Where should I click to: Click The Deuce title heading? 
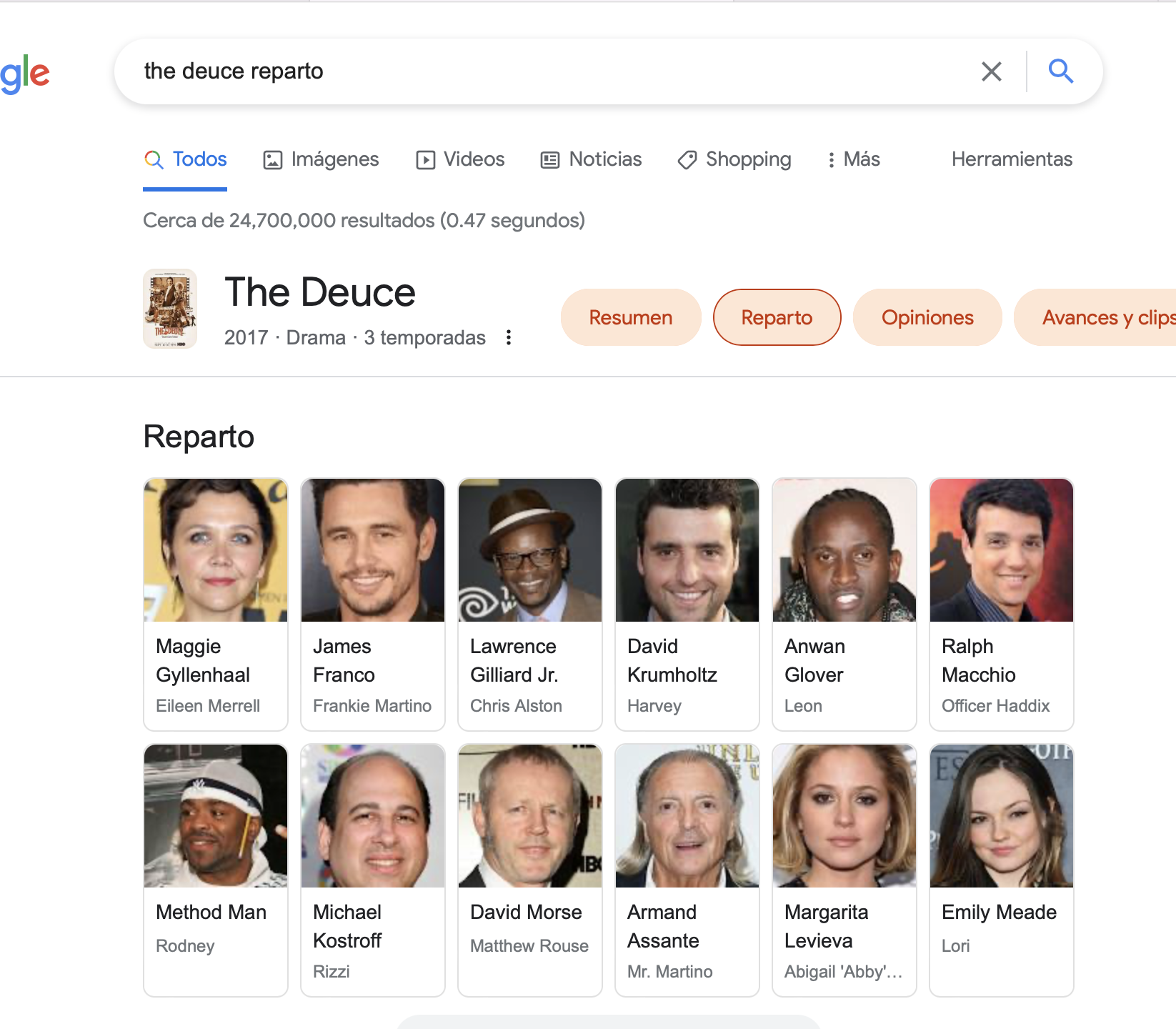click(320, 292)
